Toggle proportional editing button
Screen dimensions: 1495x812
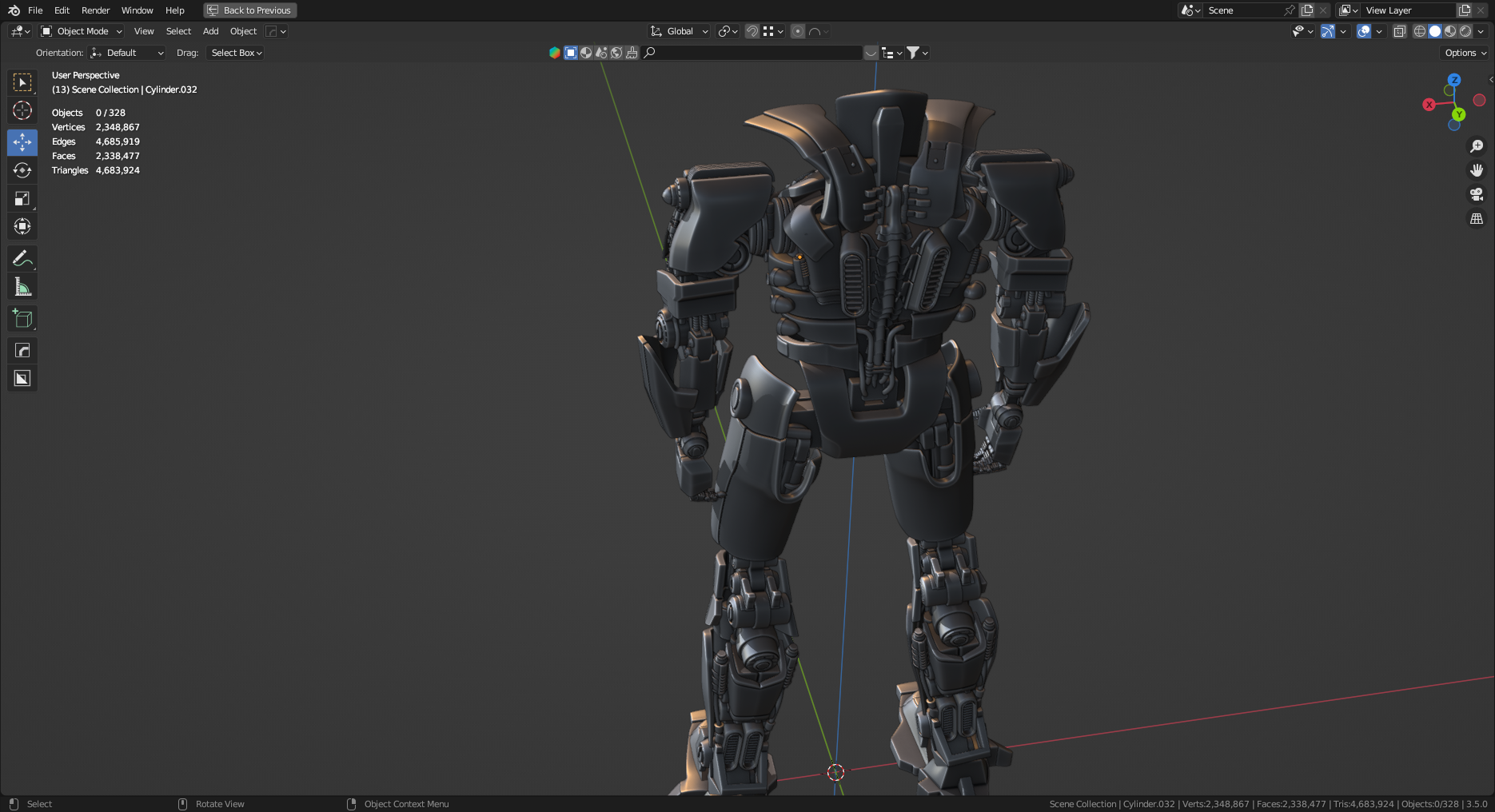[x=797, y=31]
